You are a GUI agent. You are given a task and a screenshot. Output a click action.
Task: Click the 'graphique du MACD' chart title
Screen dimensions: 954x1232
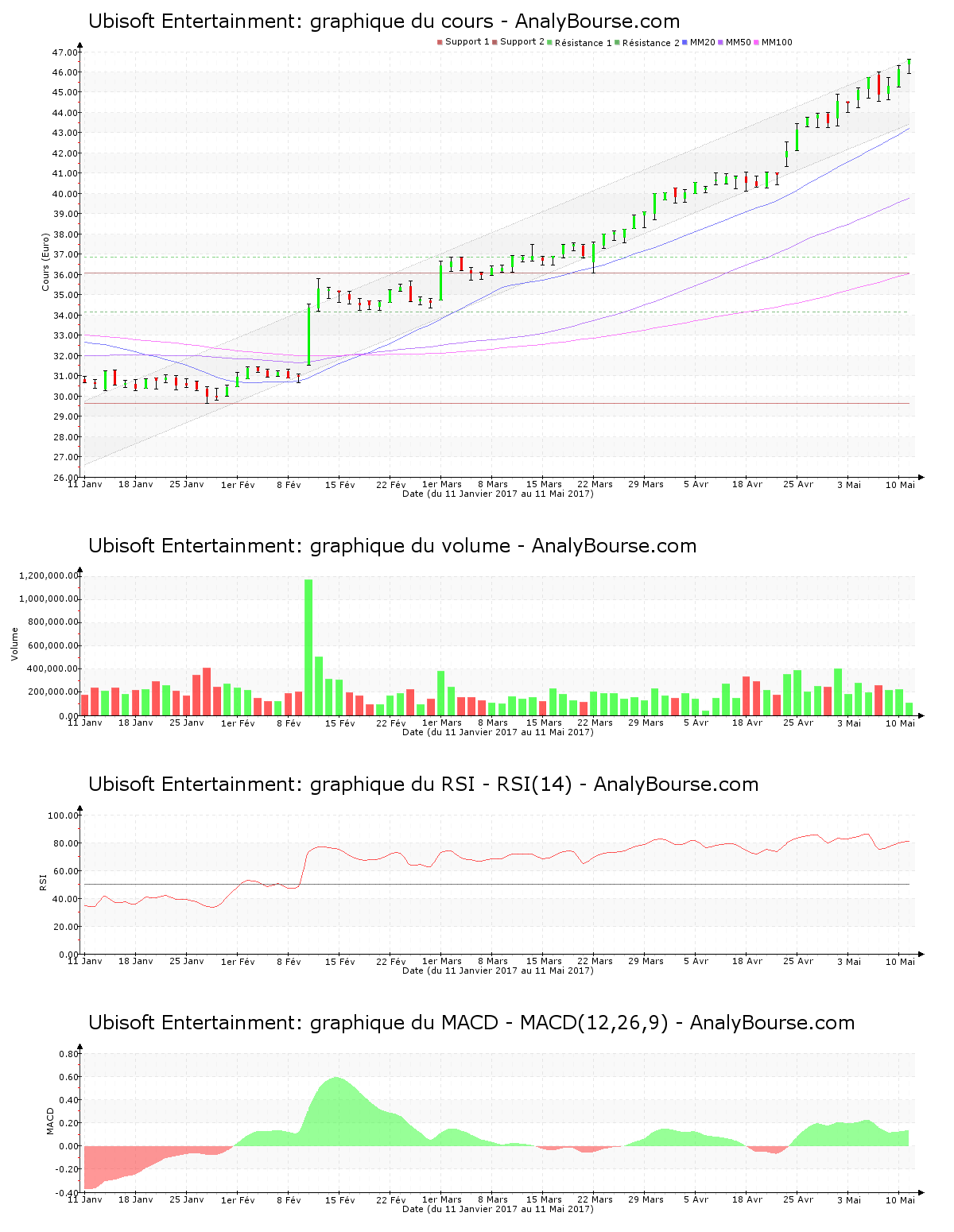coord(471,1023)
